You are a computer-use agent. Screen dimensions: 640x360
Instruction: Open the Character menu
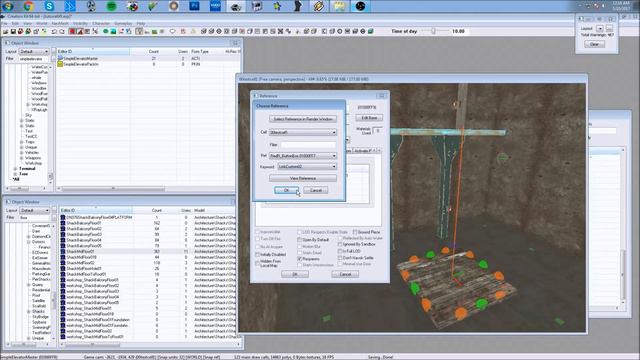pyautogui.click(x=101, y=24)
